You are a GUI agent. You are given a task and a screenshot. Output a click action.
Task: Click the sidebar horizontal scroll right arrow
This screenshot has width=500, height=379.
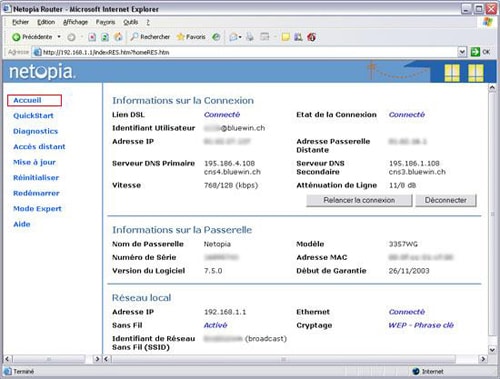tap(97, 359)
